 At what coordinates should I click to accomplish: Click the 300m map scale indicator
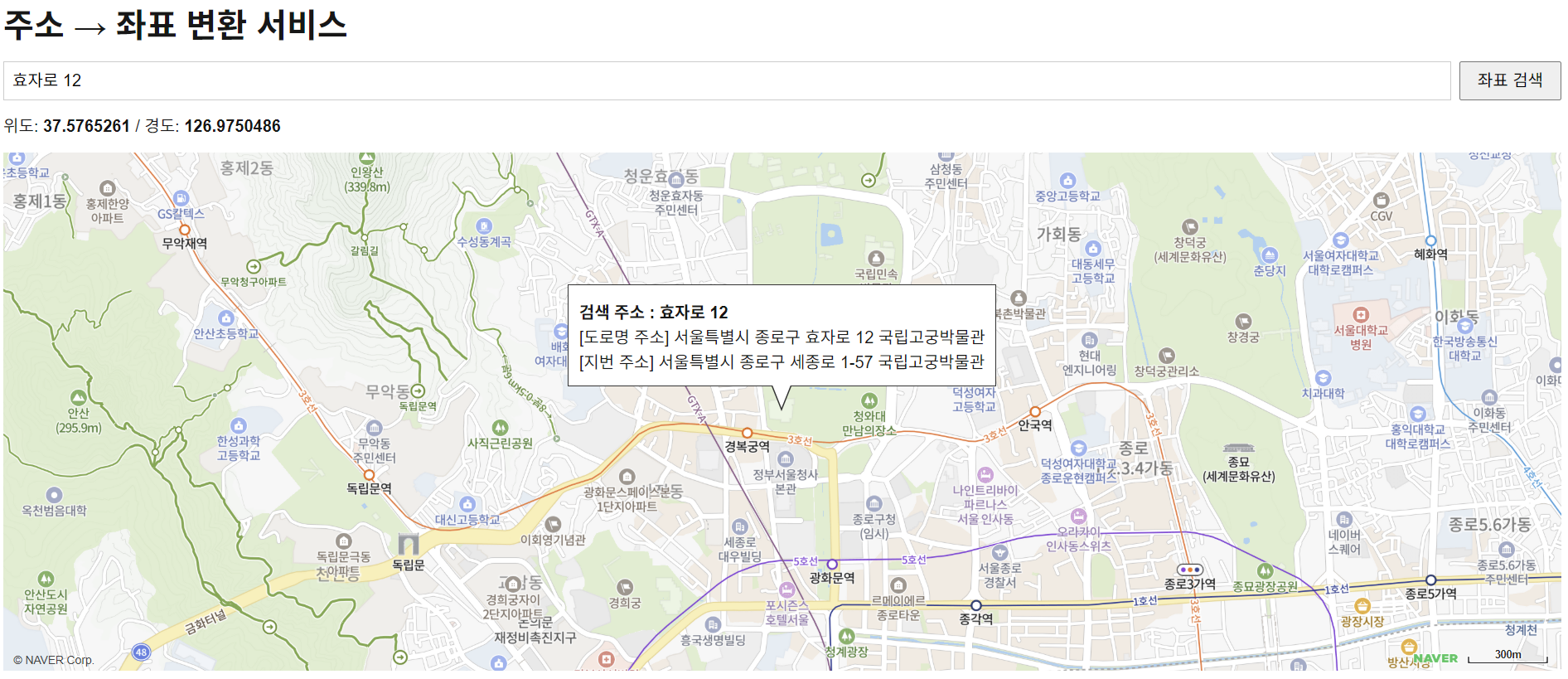(x=1508, y=657)
